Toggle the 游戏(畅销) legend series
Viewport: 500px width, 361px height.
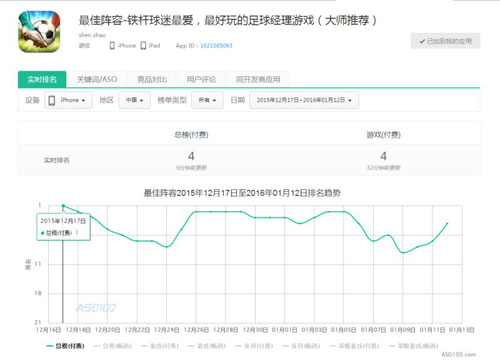point(207,346)
